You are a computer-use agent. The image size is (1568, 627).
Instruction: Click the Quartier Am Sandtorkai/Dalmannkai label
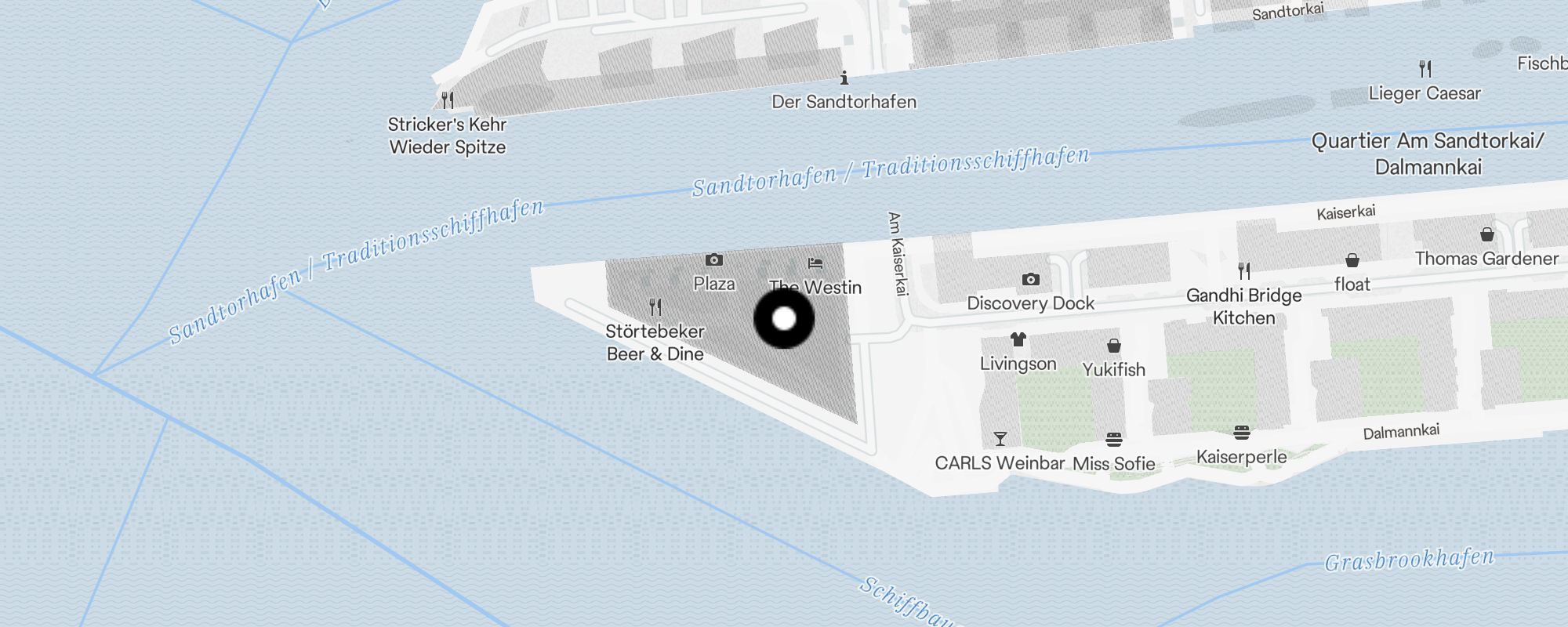pyautogui.click(x=1428, y=154)
